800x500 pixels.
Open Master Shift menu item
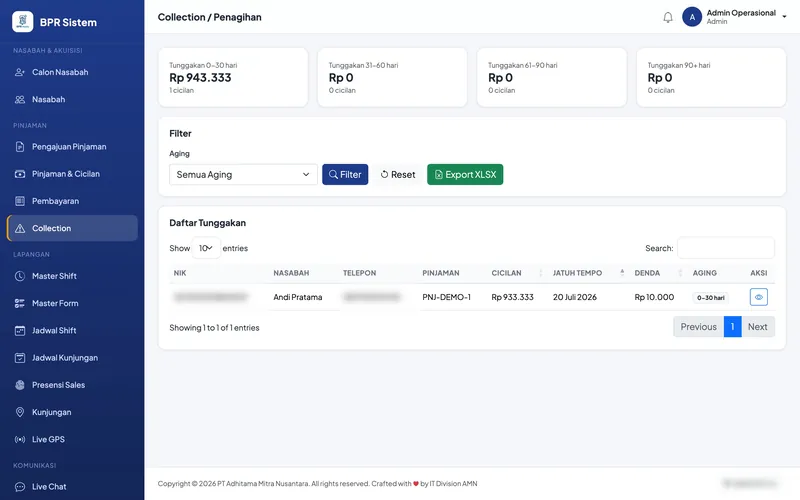[72, 276]
